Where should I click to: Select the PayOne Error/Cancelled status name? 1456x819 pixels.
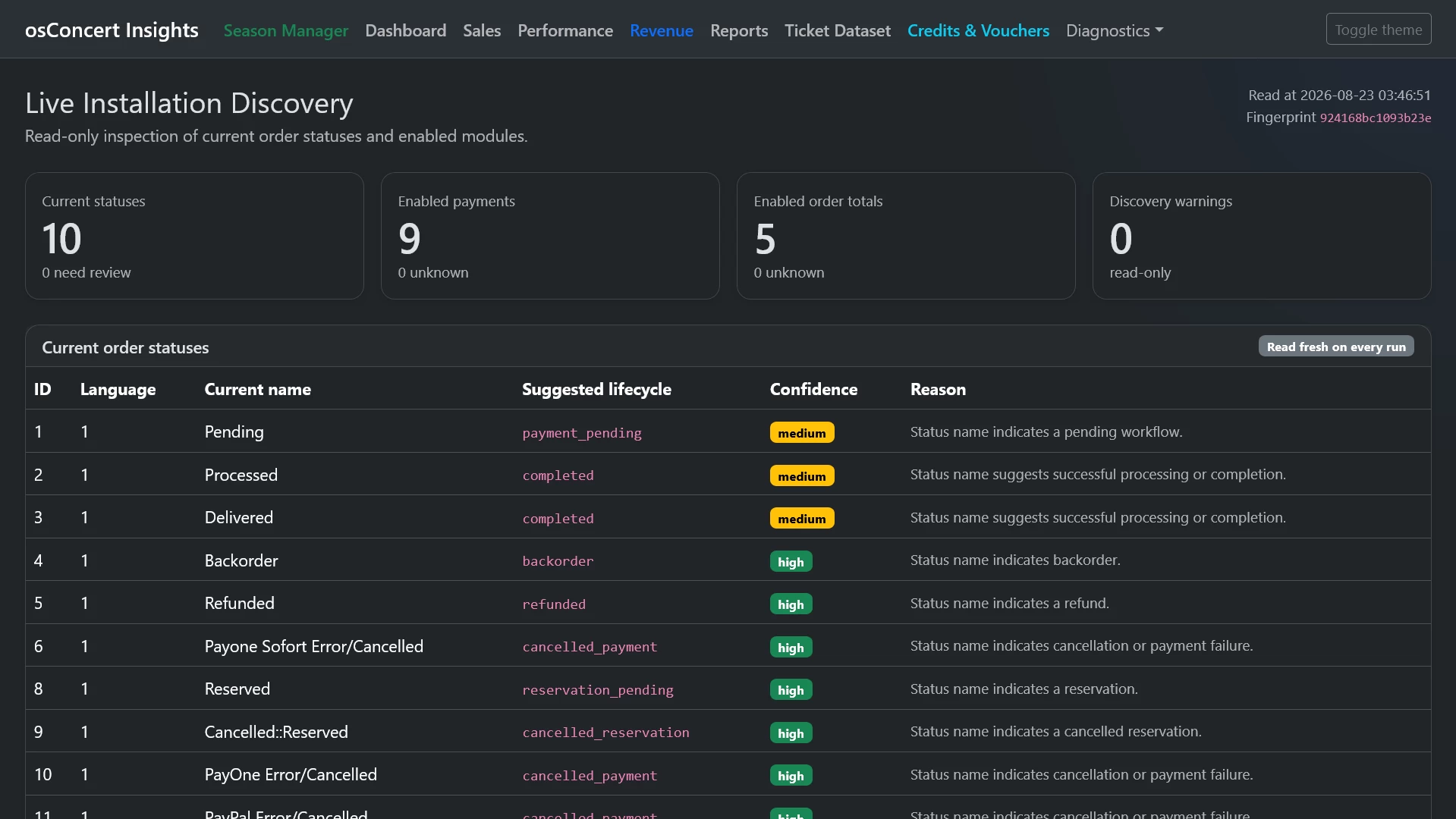click(x=291, y=774)
